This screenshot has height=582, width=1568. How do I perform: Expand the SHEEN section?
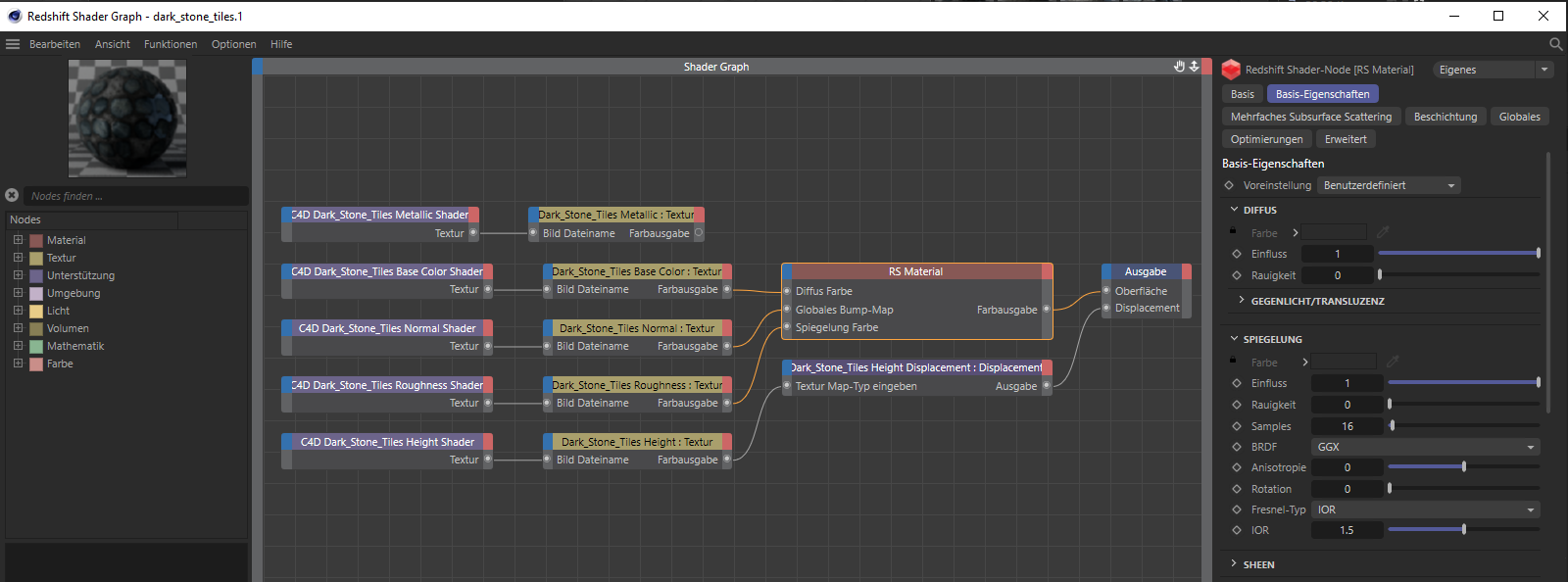pyautogui.click(x=1234, y=564)
